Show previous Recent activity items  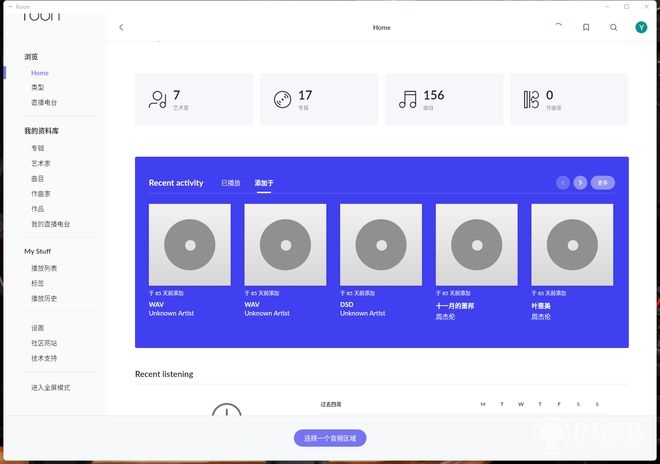563,183
